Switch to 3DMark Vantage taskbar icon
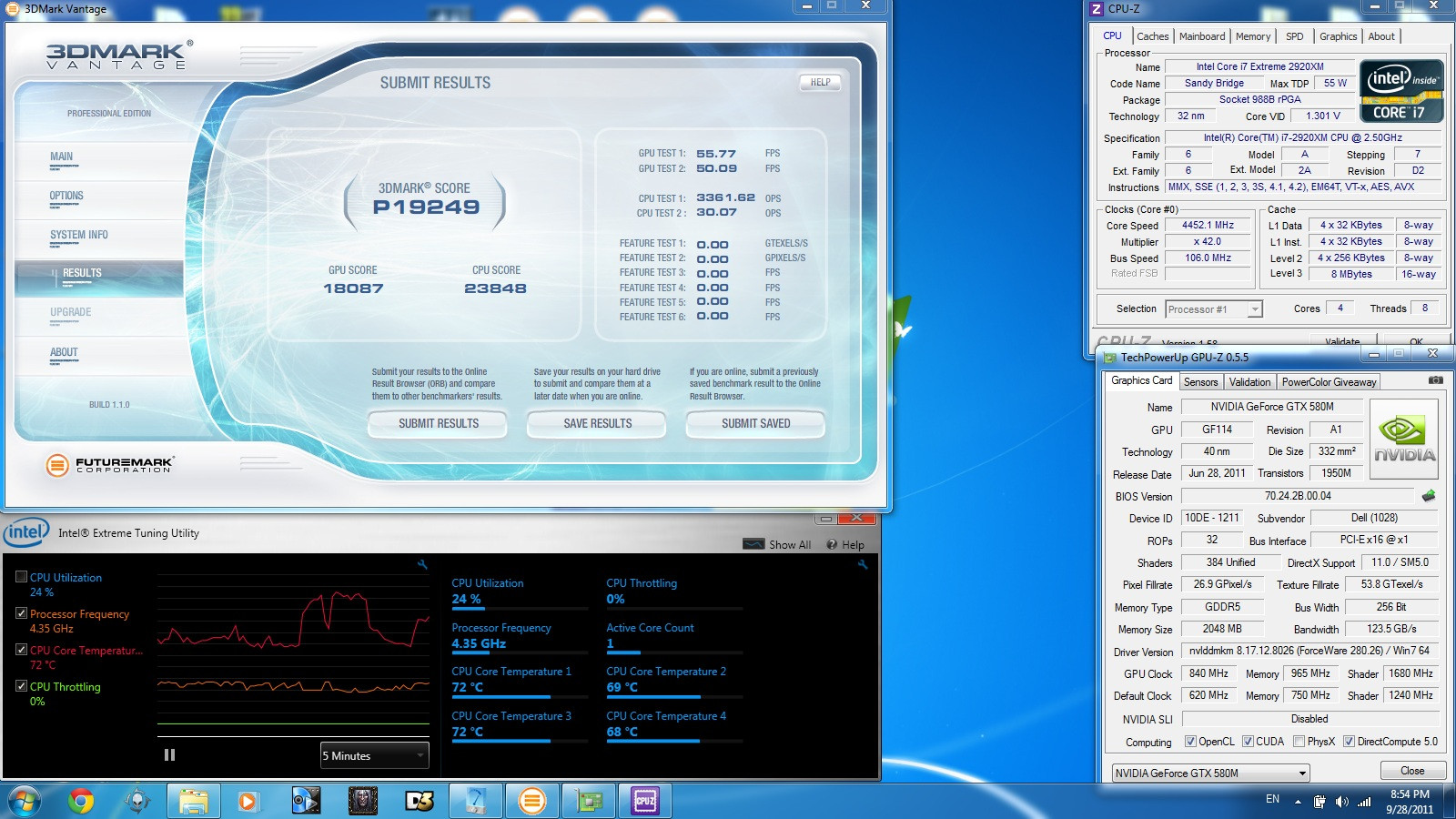Viewport: 1456px width, 819px height. tap(532, 801)
